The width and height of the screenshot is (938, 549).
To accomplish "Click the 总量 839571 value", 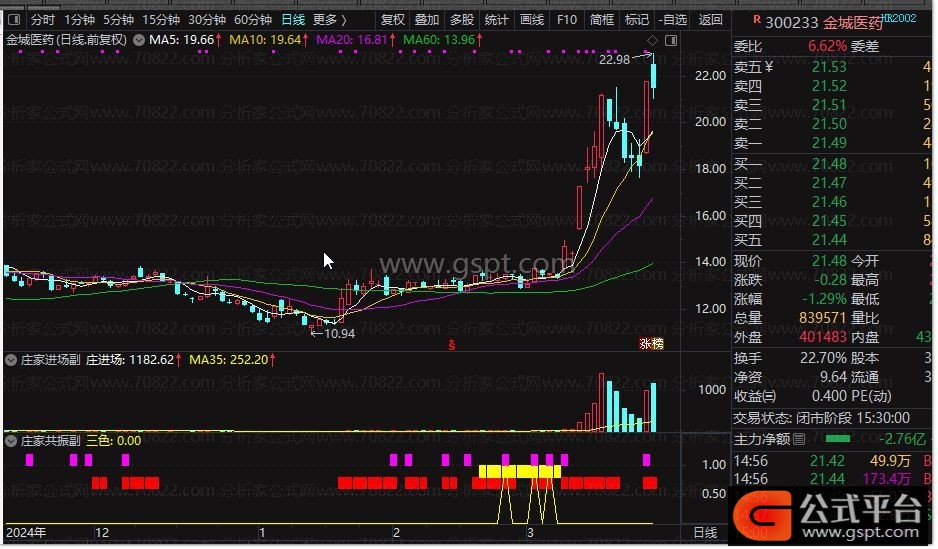I will [x=823, y=318].
